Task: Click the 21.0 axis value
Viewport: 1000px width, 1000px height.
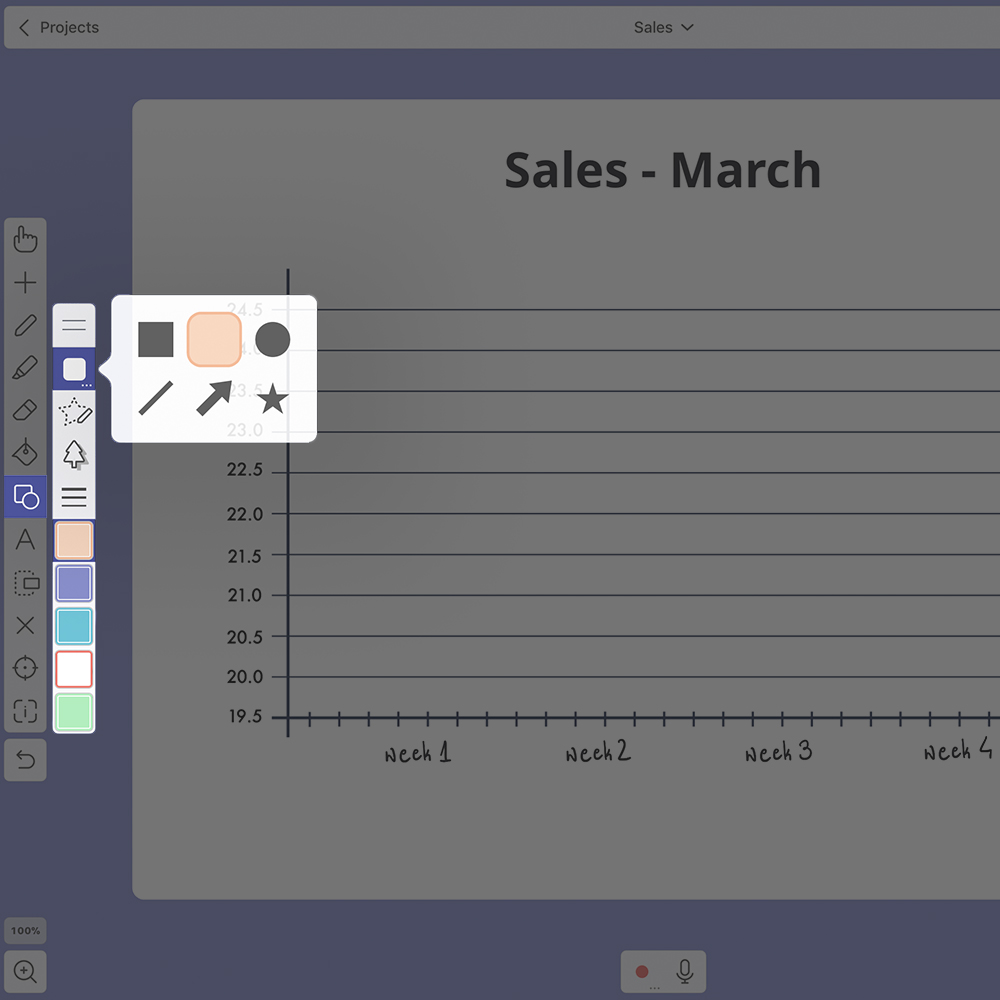Action: [x=245, y=595]
